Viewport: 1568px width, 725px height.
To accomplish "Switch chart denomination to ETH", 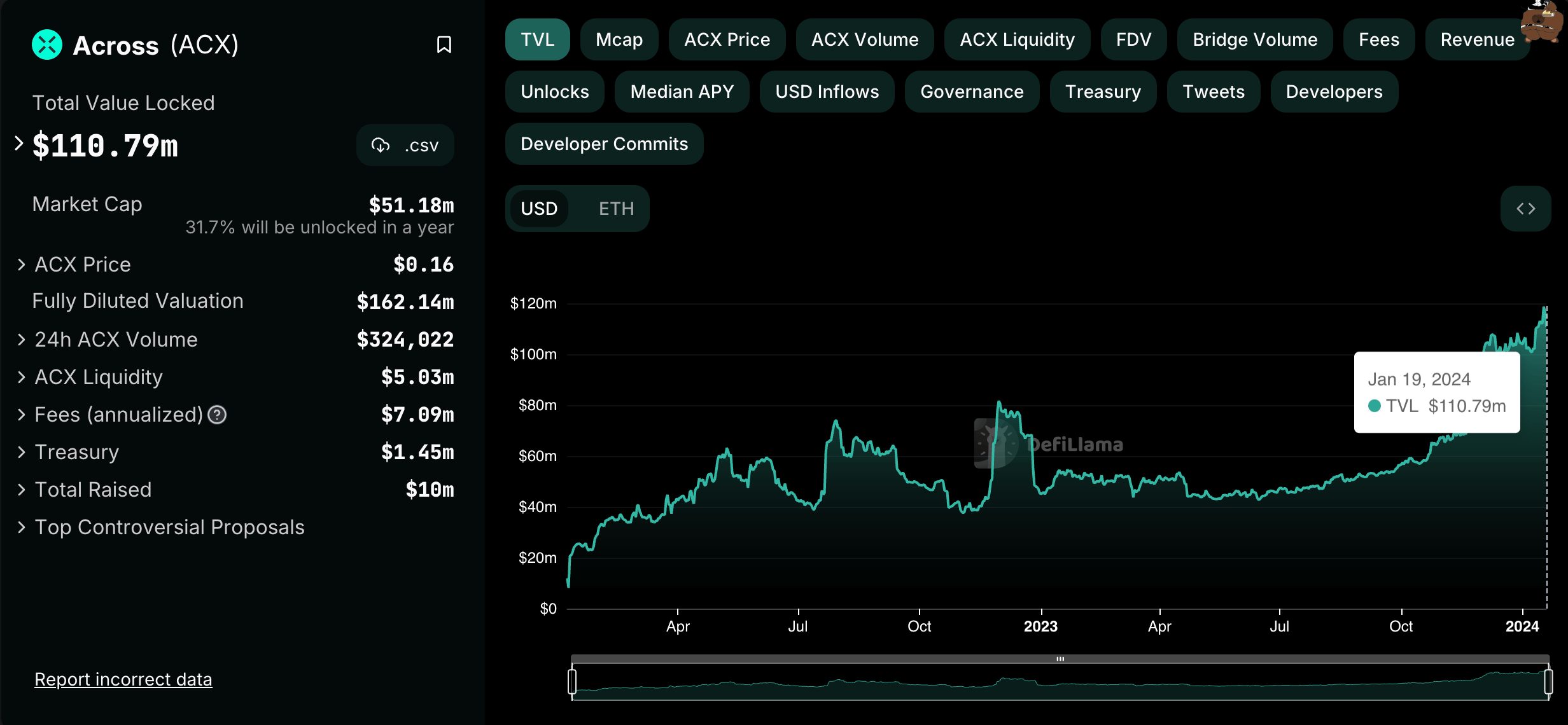I will click(616, 209).
